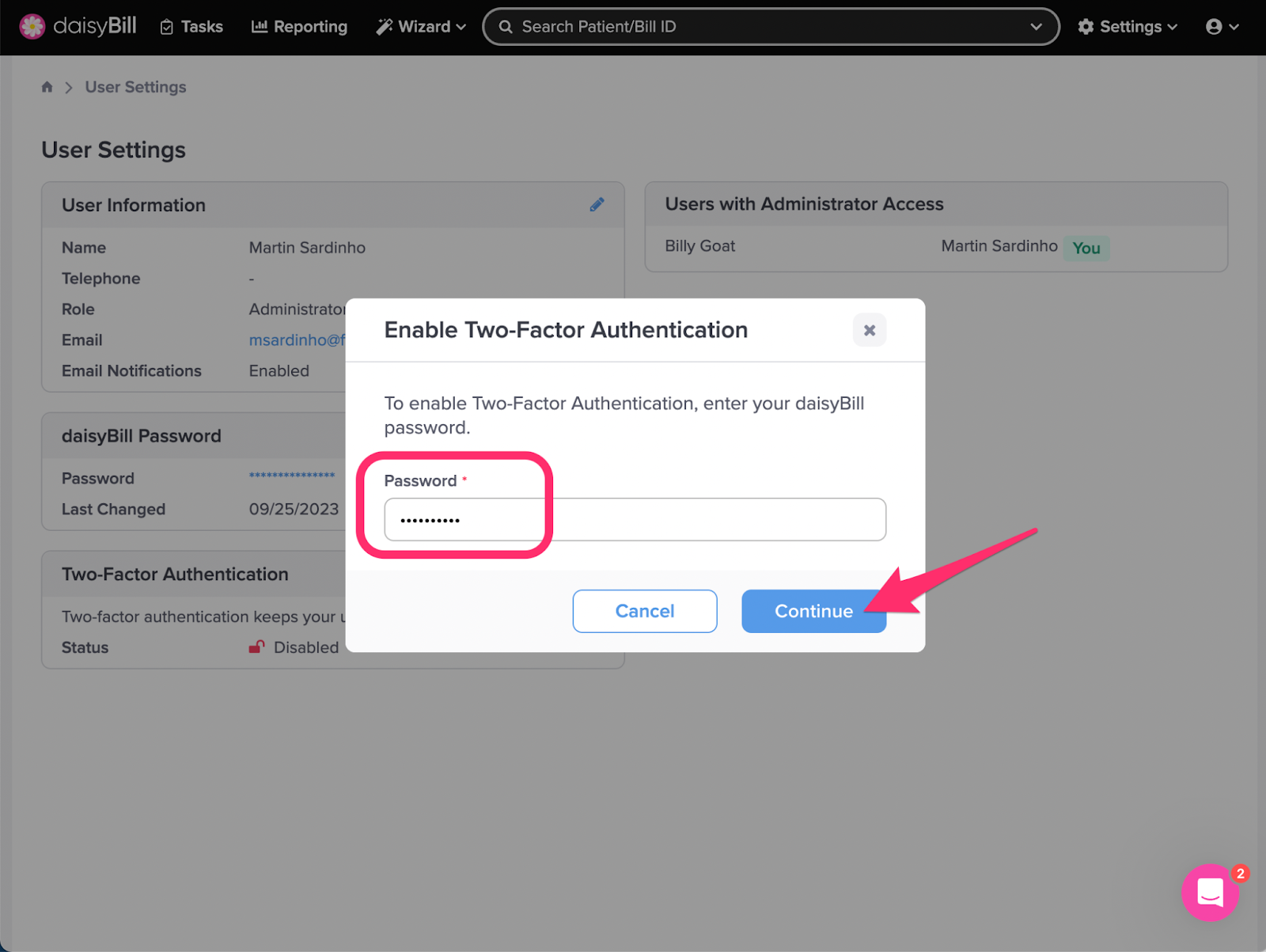Open the user account profile icon
Screen dimensions: 1266x952
pos(1215,26)
